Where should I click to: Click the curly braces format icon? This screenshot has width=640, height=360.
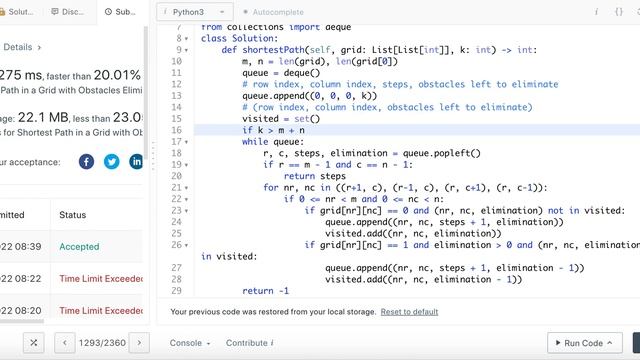pyautogui.click(x=619, y=12)
